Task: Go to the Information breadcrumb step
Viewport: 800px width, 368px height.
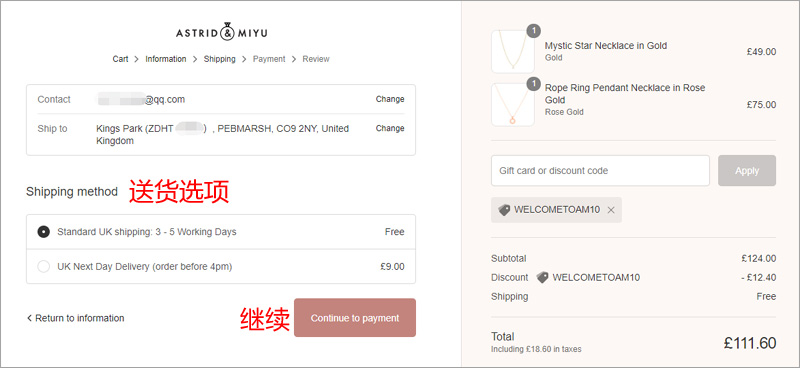Action: (x=166, y=59)
